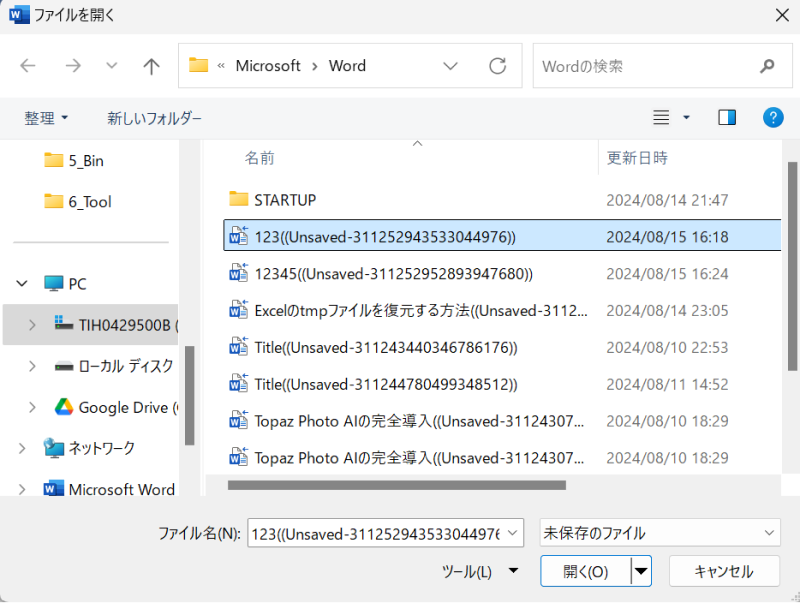Select 12345((Unsaved-311252952893947680)) file
The width and height of the screenshot is (800, 603).
pos(393,274)
